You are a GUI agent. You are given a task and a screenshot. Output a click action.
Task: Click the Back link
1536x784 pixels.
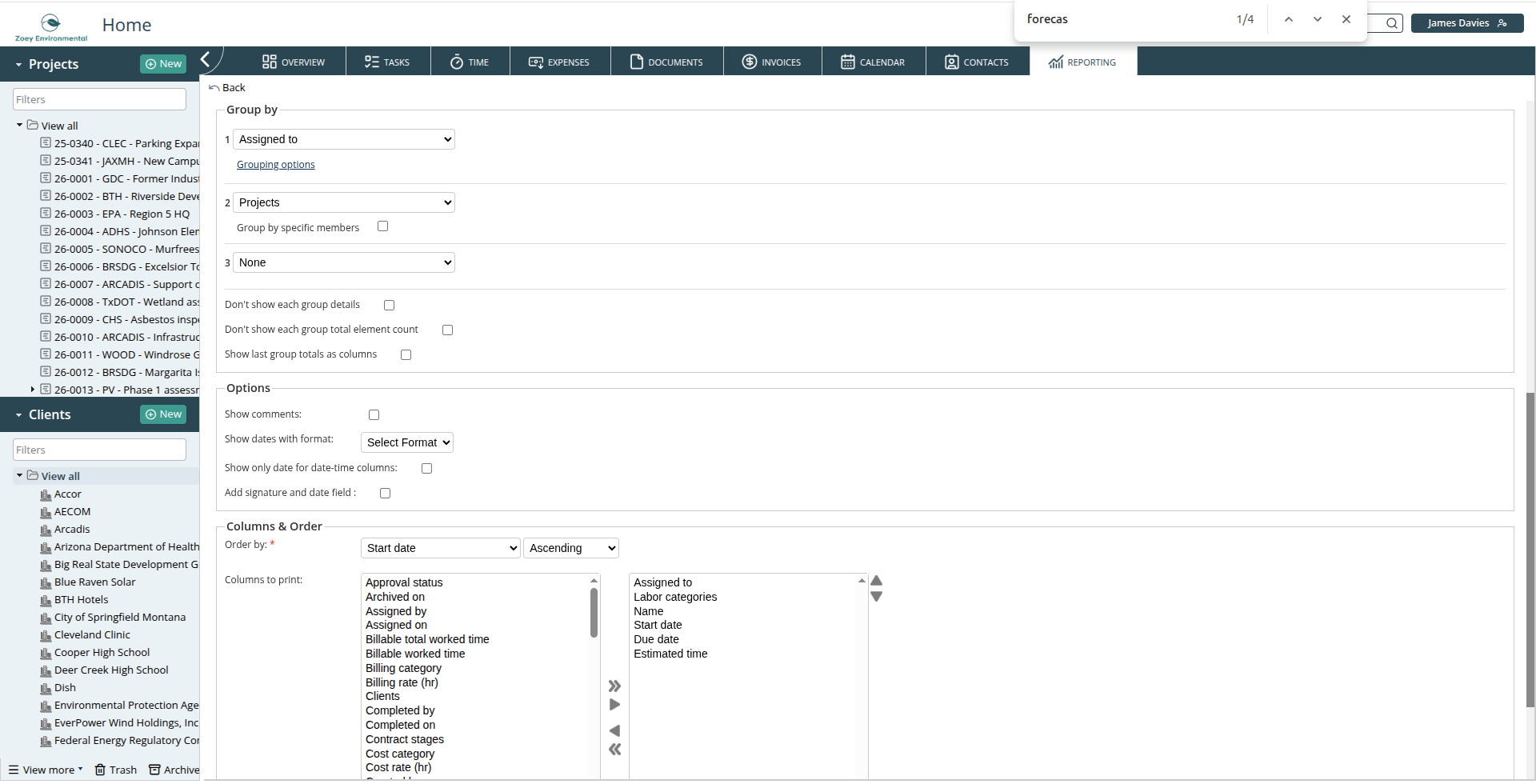[x=227, y=88]
